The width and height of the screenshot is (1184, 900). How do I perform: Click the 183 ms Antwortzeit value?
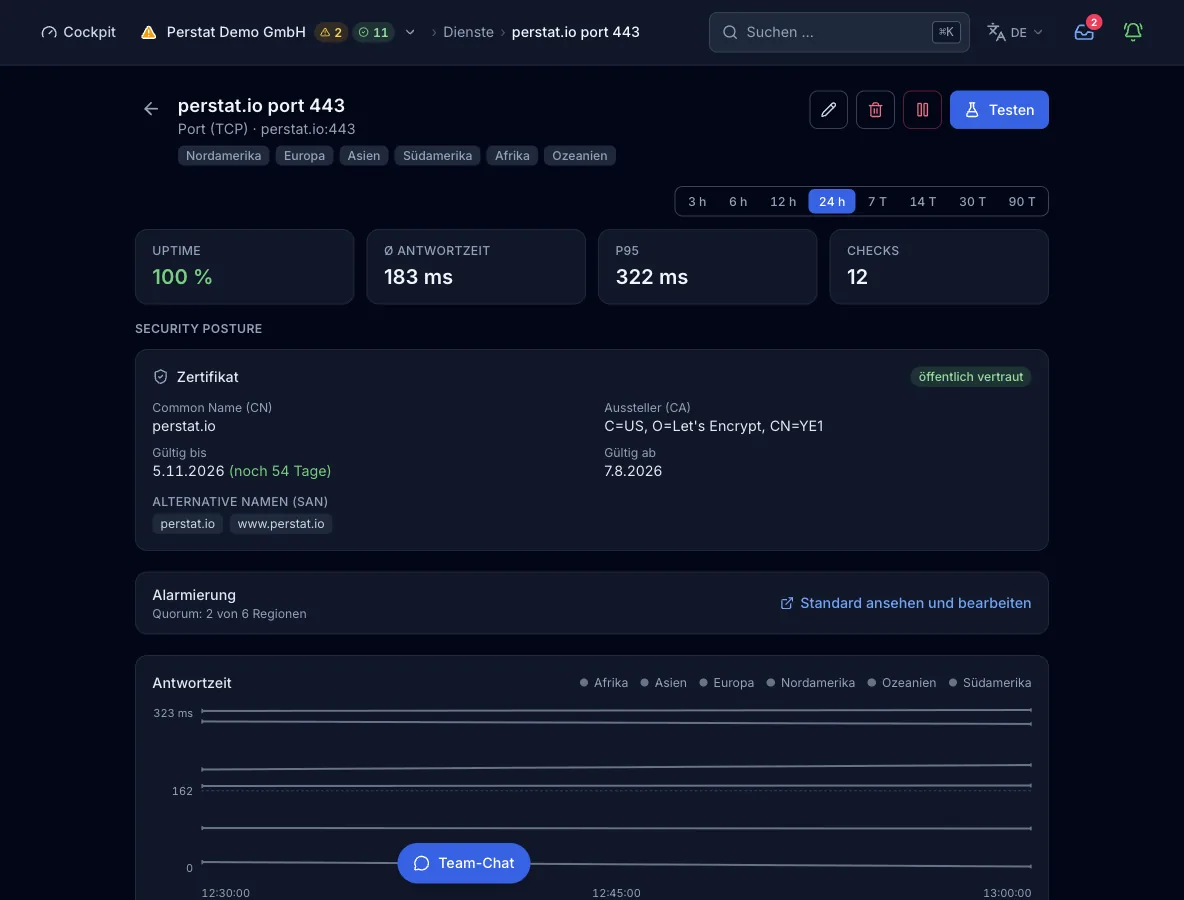[x=418, y=277]
